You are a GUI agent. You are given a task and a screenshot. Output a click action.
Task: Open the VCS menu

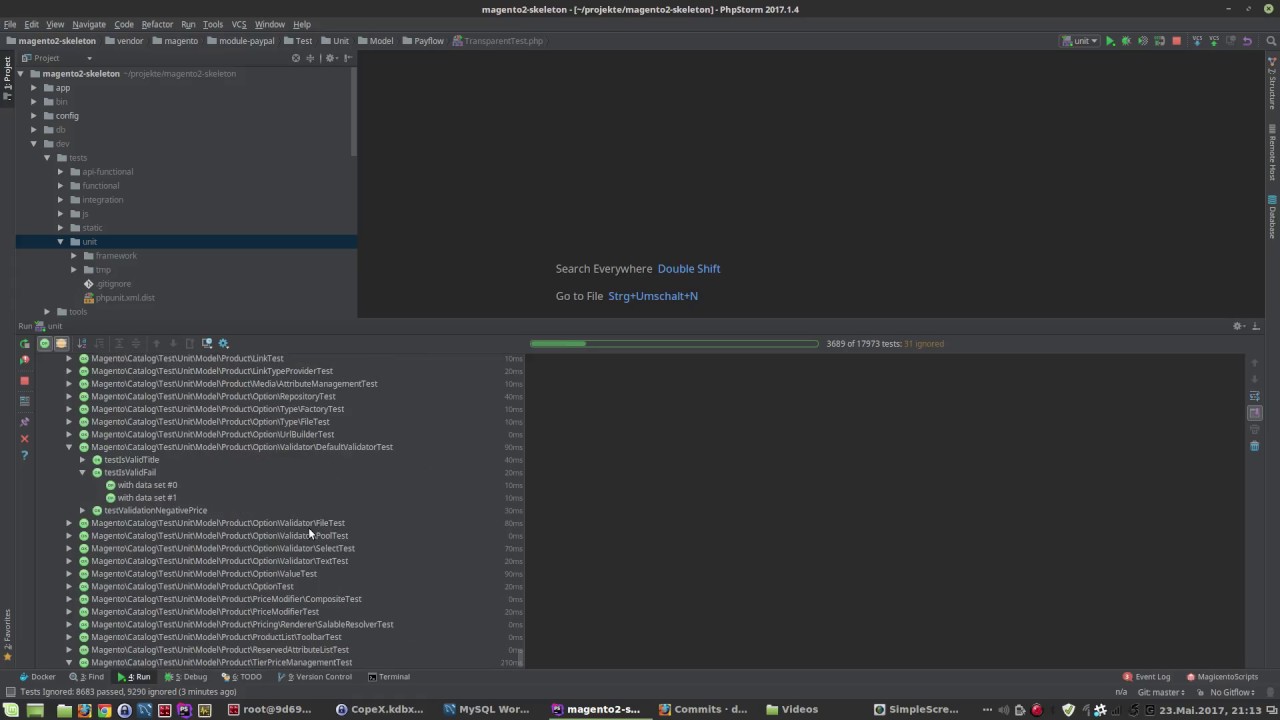(x=239, y=24)
